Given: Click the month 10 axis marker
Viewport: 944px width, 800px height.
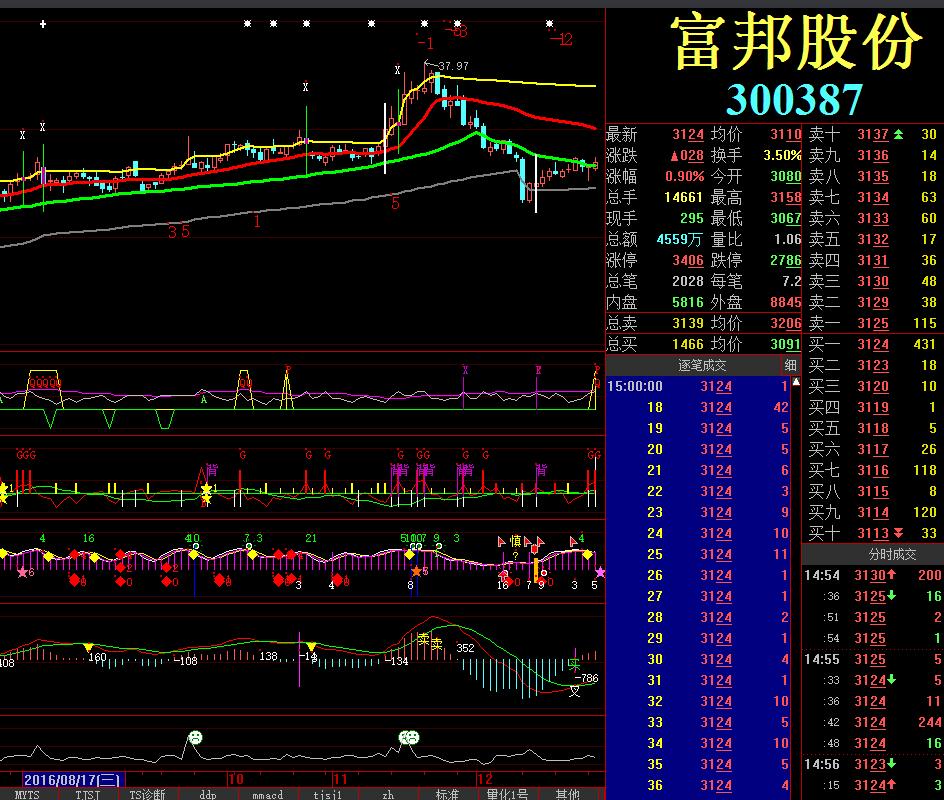Looking at the screenshot, I should tap(235, 779).
